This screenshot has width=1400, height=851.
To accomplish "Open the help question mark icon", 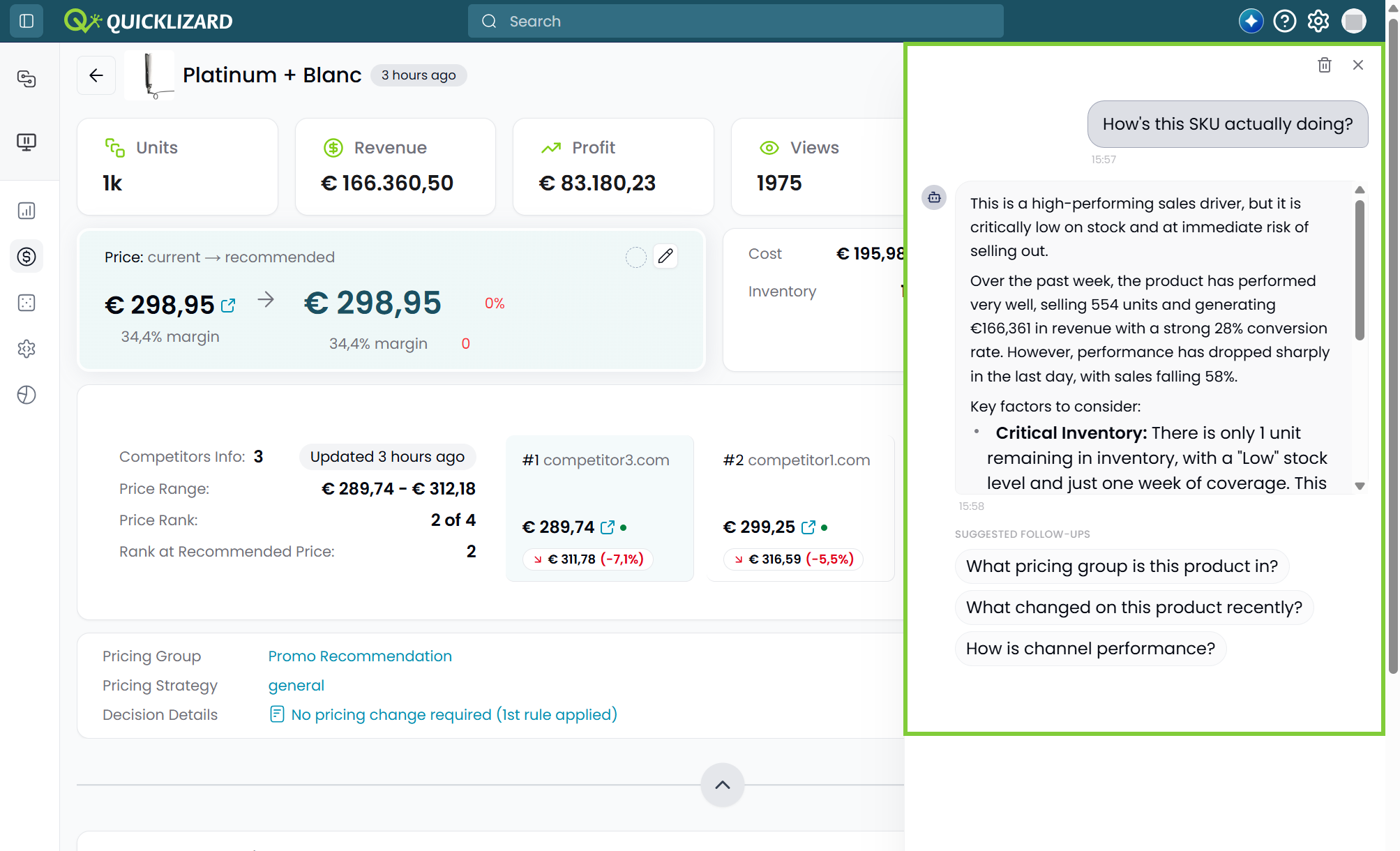I will pyautogui.click(x=1284, y=21).
